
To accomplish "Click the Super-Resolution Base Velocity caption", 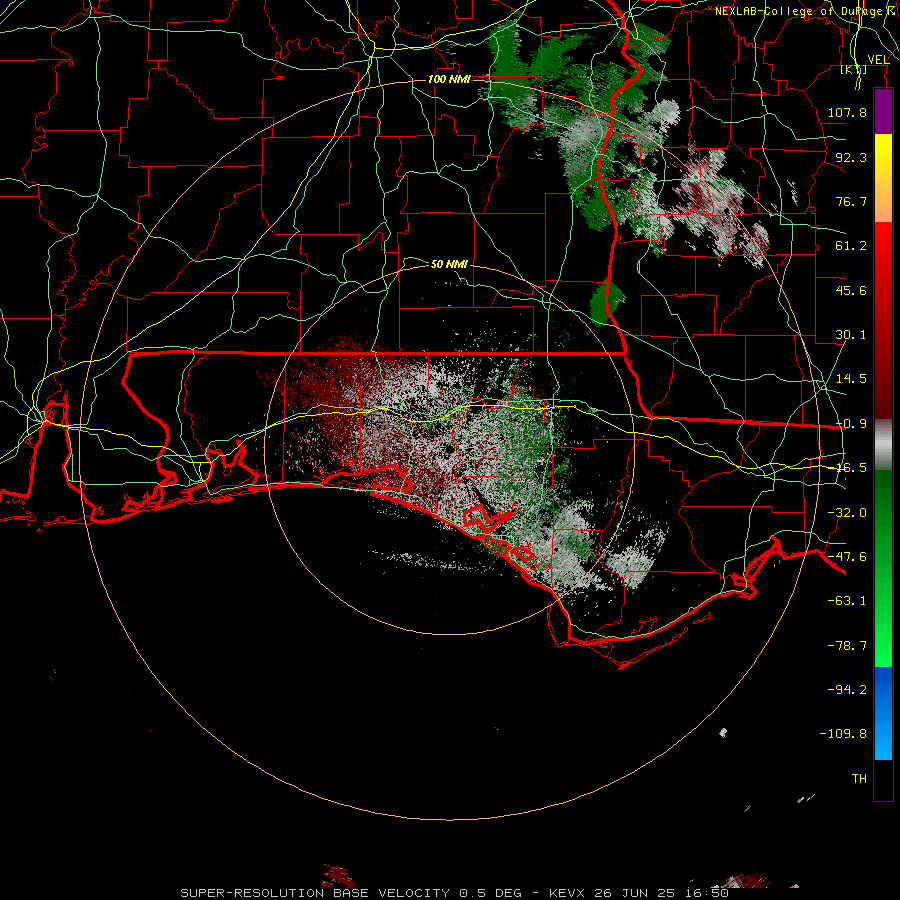I will click(455, 893).
